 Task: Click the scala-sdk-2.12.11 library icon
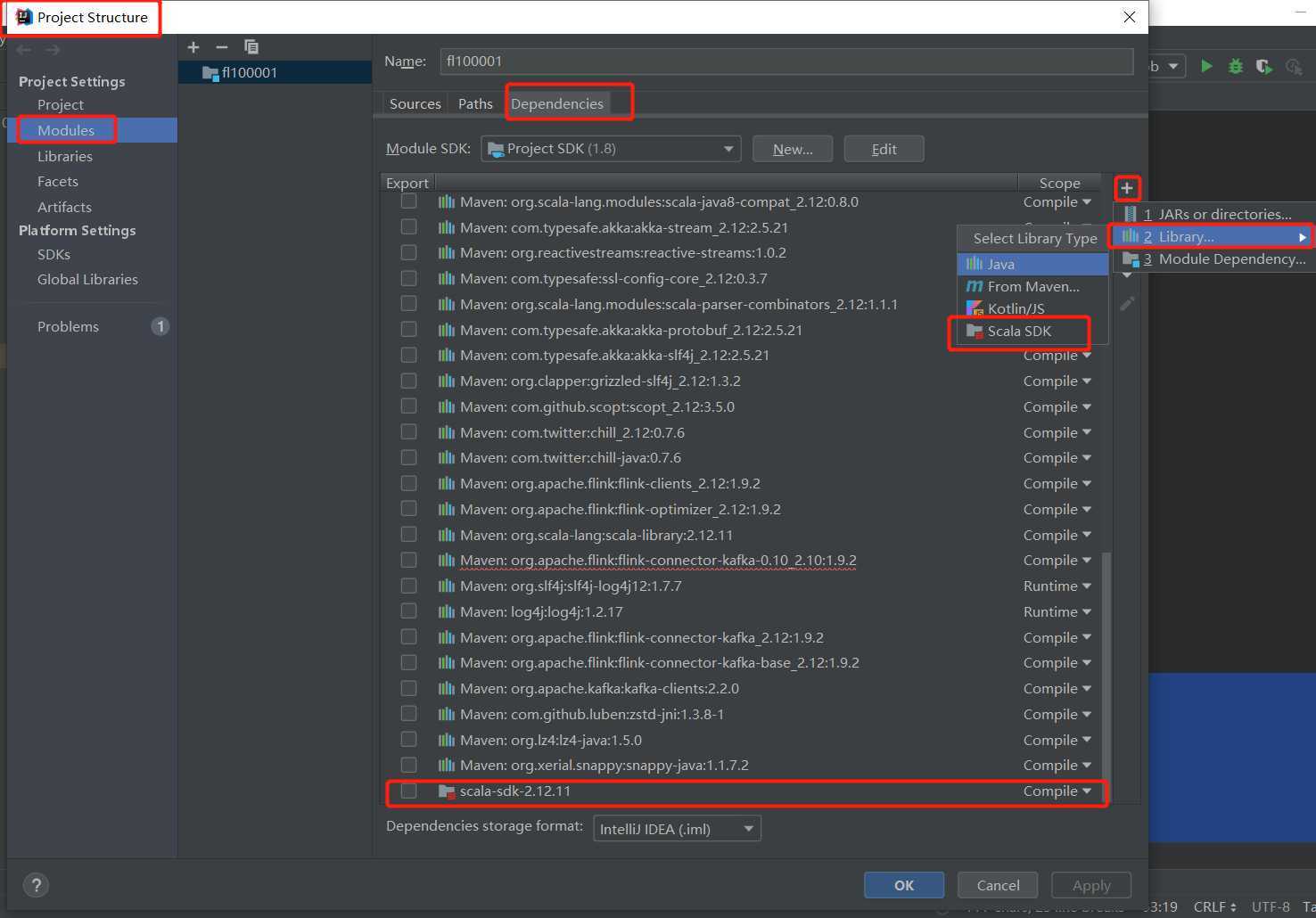click(x=447, y=791)
